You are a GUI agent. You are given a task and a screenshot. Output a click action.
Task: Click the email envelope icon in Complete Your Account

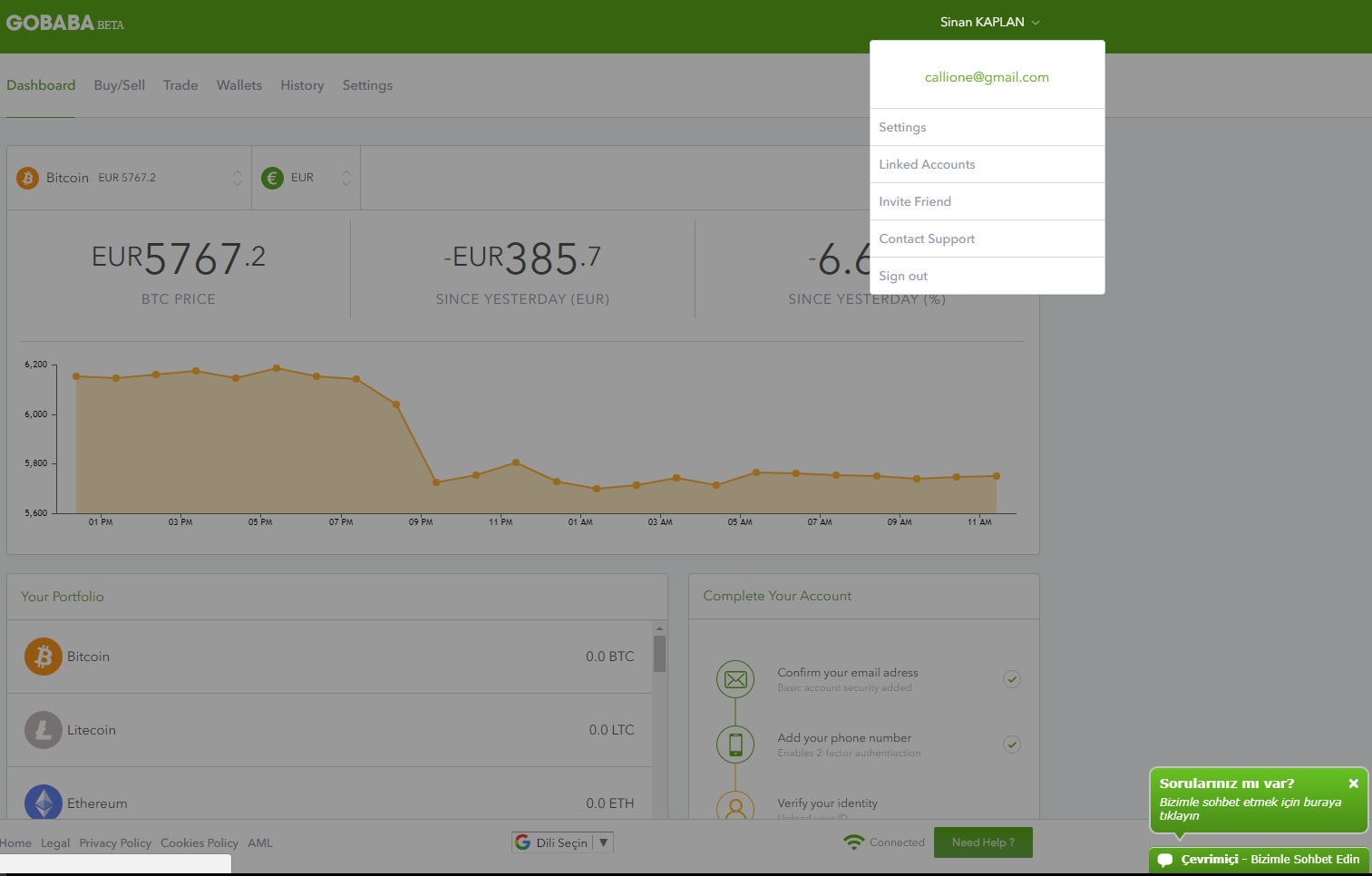click(x=735, y=679)
